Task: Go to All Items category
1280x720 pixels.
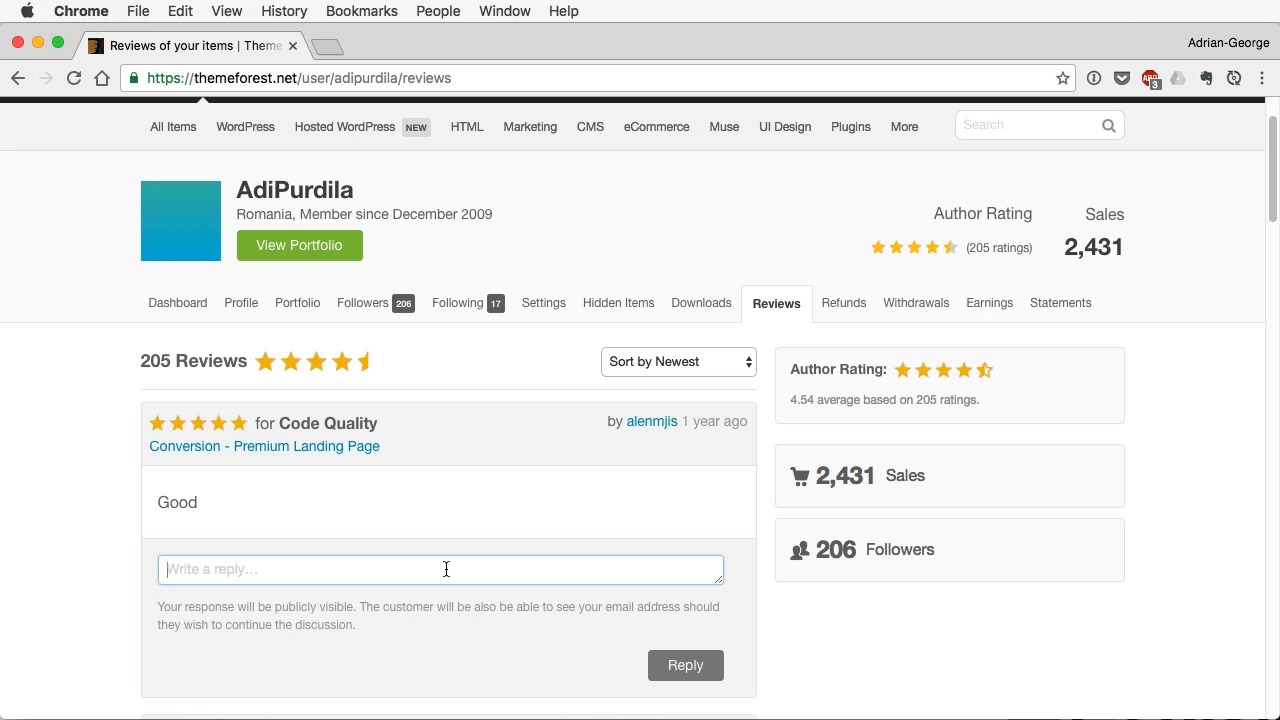Action: [173, 127]
